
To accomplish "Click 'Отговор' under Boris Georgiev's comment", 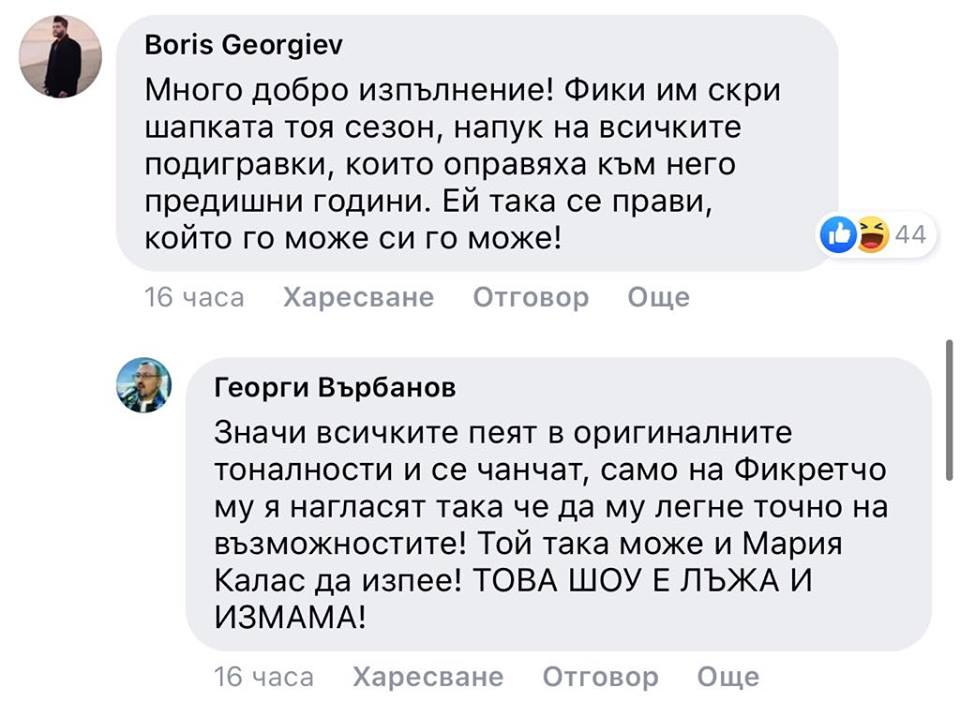I will (530, 297).
